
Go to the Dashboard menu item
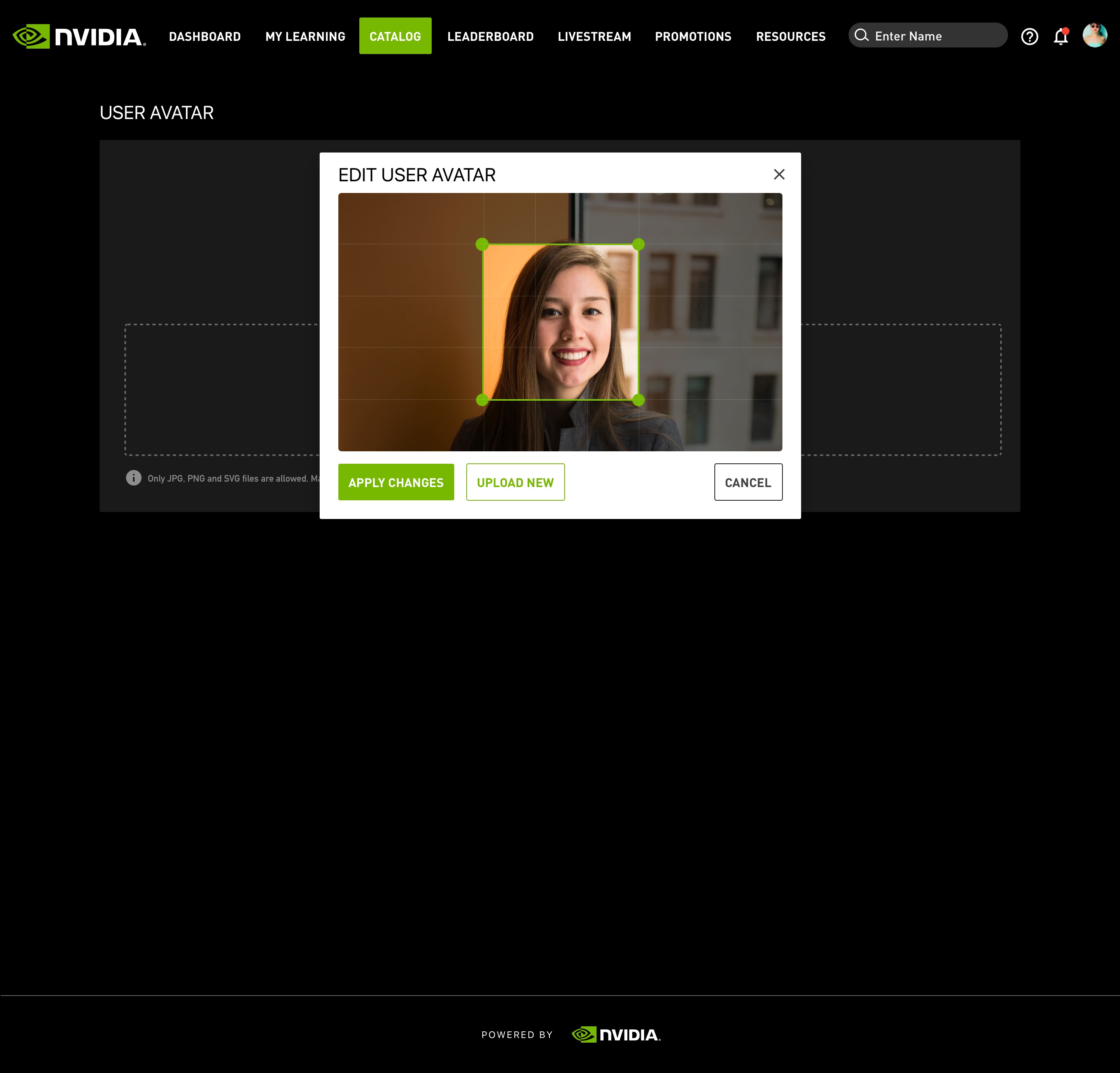click(205, 37)
